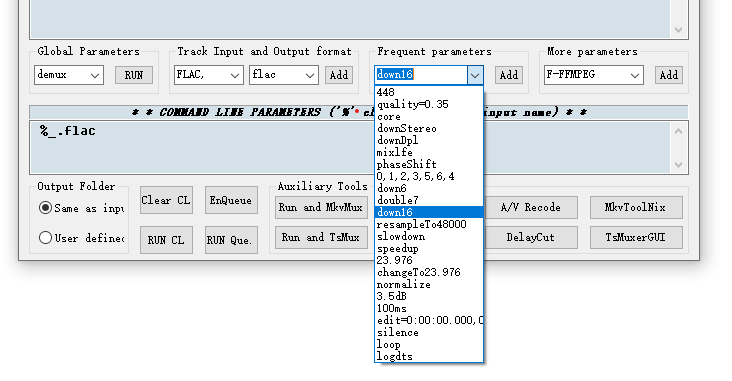Select logdts at the list bottom
Viewport: 732px width, 381px height.
click(x=429, y=356)
